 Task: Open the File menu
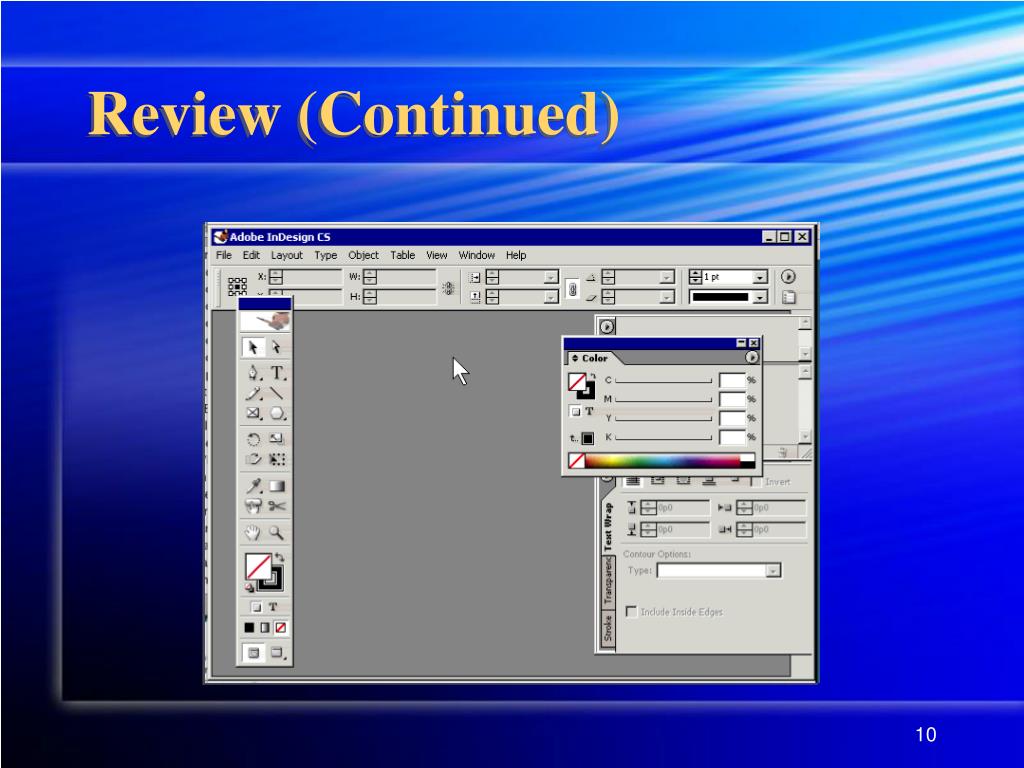tap(224, 255)
